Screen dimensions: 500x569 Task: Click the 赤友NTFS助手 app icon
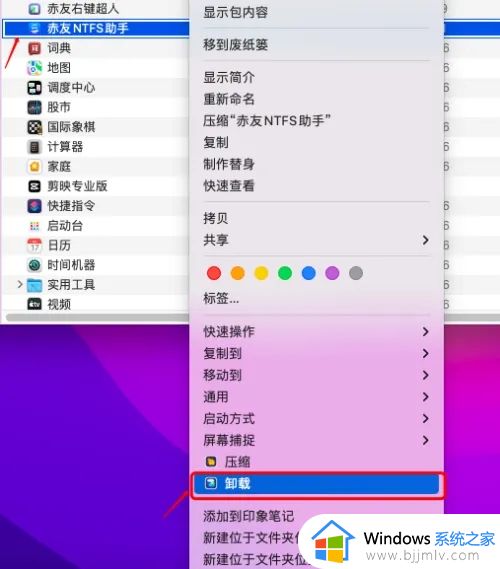34,28
